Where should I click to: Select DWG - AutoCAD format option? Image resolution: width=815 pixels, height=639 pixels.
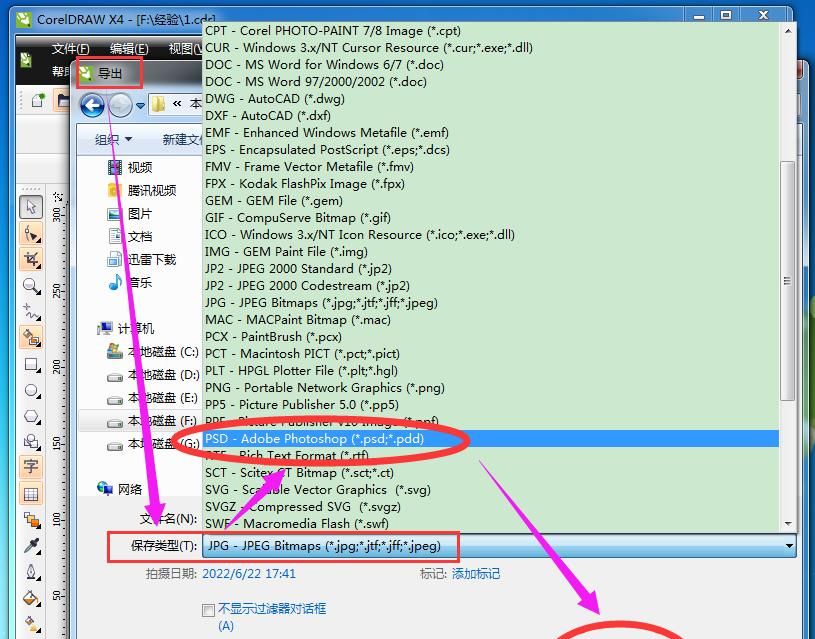tap(491, 99)
